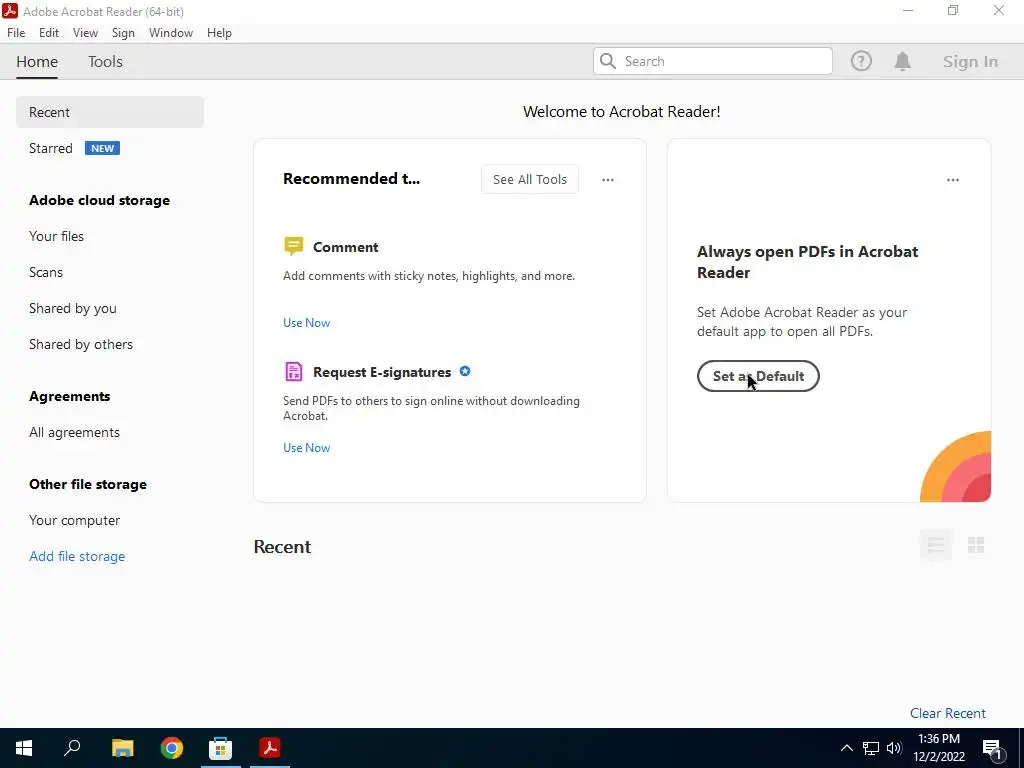Image resolution: width=1024 pixels, height=768 pixels.
Task: Click the taskbar clock showing 1:36 PM
Action: [939, 748]
